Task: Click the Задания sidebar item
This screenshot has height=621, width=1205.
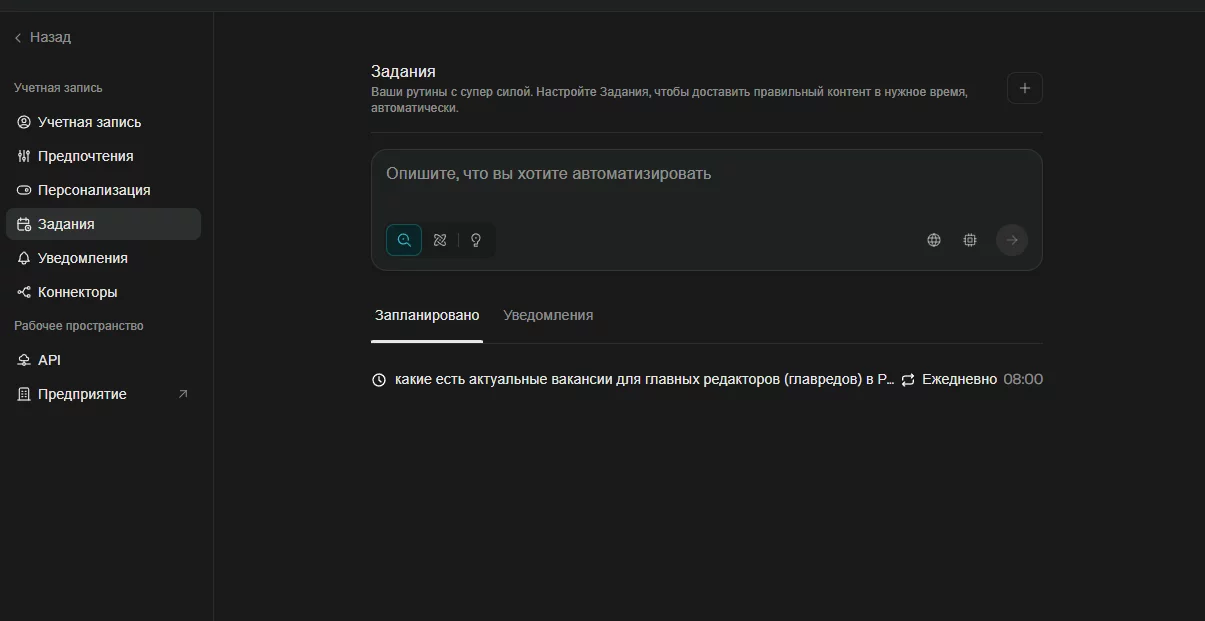Action: pos(66,224)
